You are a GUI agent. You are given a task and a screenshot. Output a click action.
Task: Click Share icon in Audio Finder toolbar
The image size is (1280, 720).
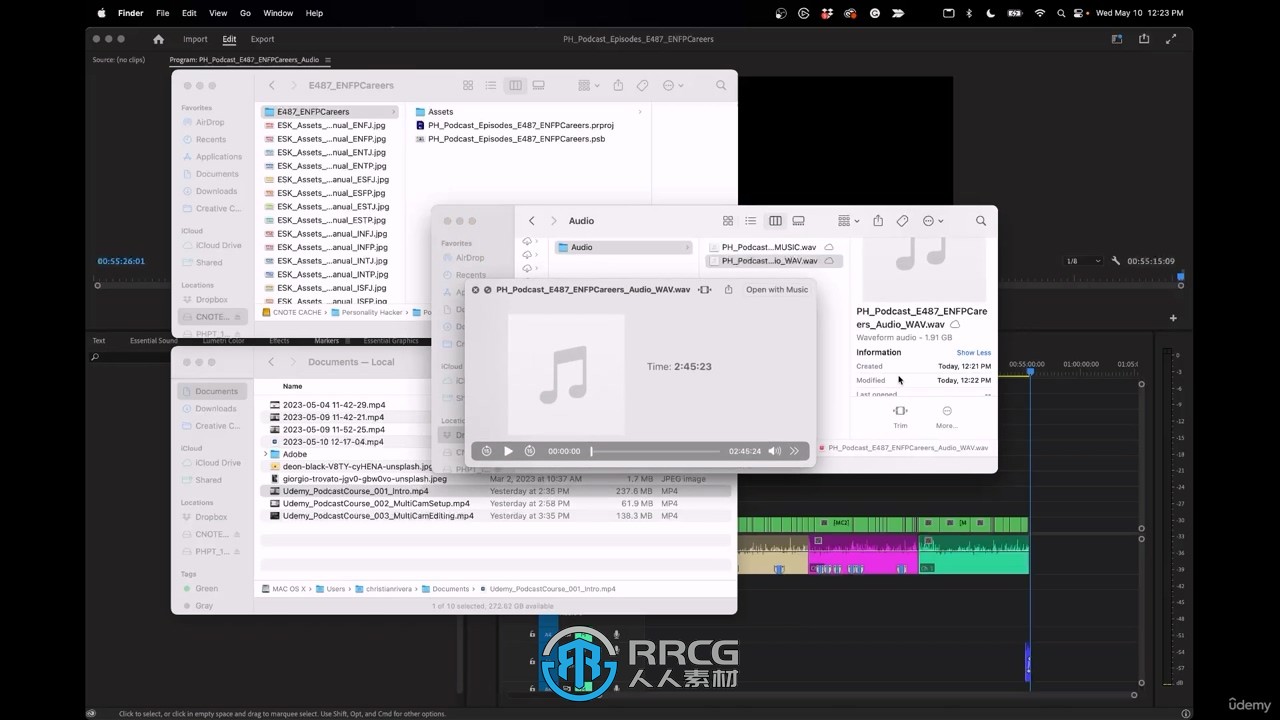(878, 221)
